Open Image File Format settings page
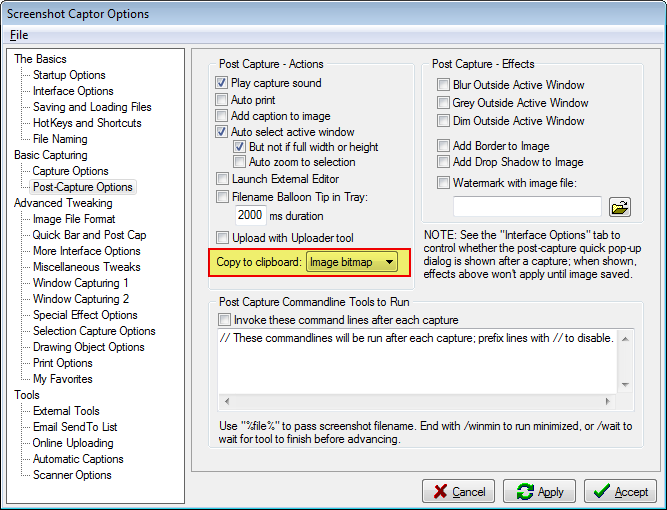The height and width of the screenshot is (510, 667). coord(74,219)
